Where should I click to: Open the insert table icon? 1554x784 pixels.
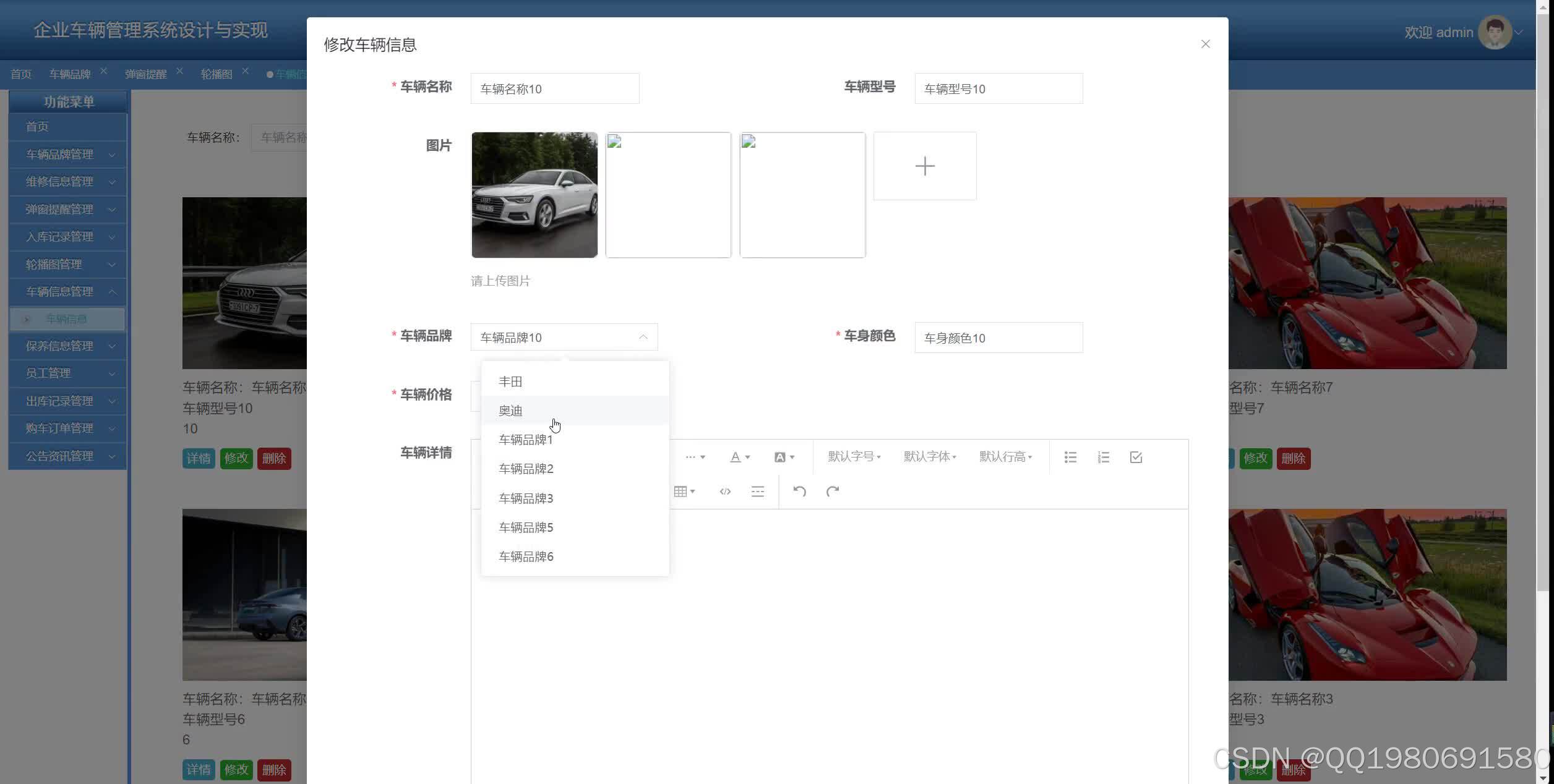681,491
